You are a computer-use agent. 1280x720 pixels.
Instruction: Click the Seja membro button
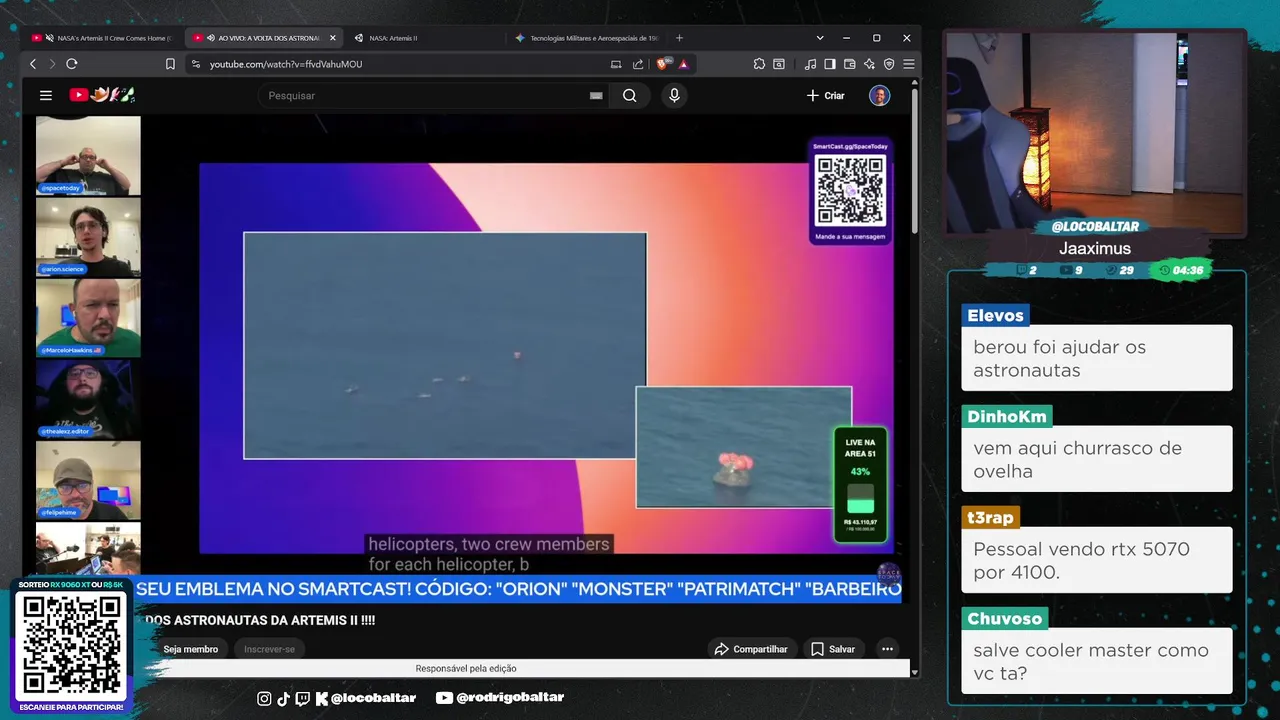pyautogui.click(x=191, y=649)
